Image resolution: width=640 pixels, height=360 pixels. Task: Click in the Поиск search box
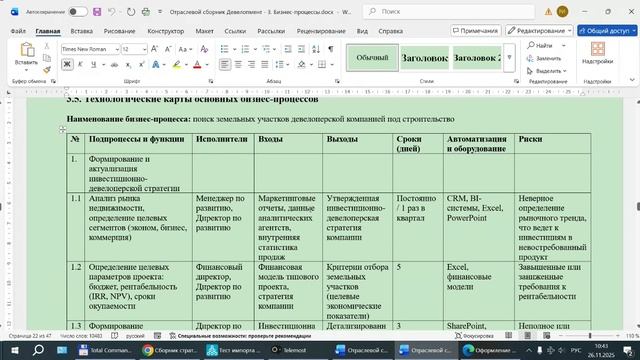pos(449,11)
